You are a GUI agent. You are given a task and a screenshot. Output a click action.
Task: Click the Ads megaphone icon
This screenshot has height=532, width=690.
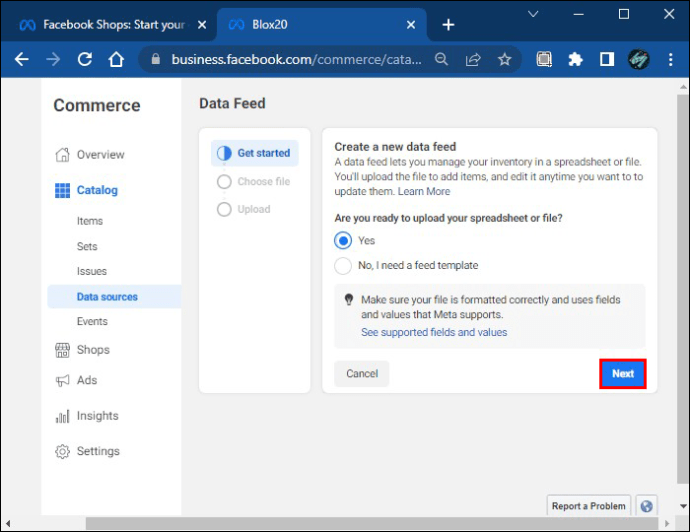click(x=62, y=380)
